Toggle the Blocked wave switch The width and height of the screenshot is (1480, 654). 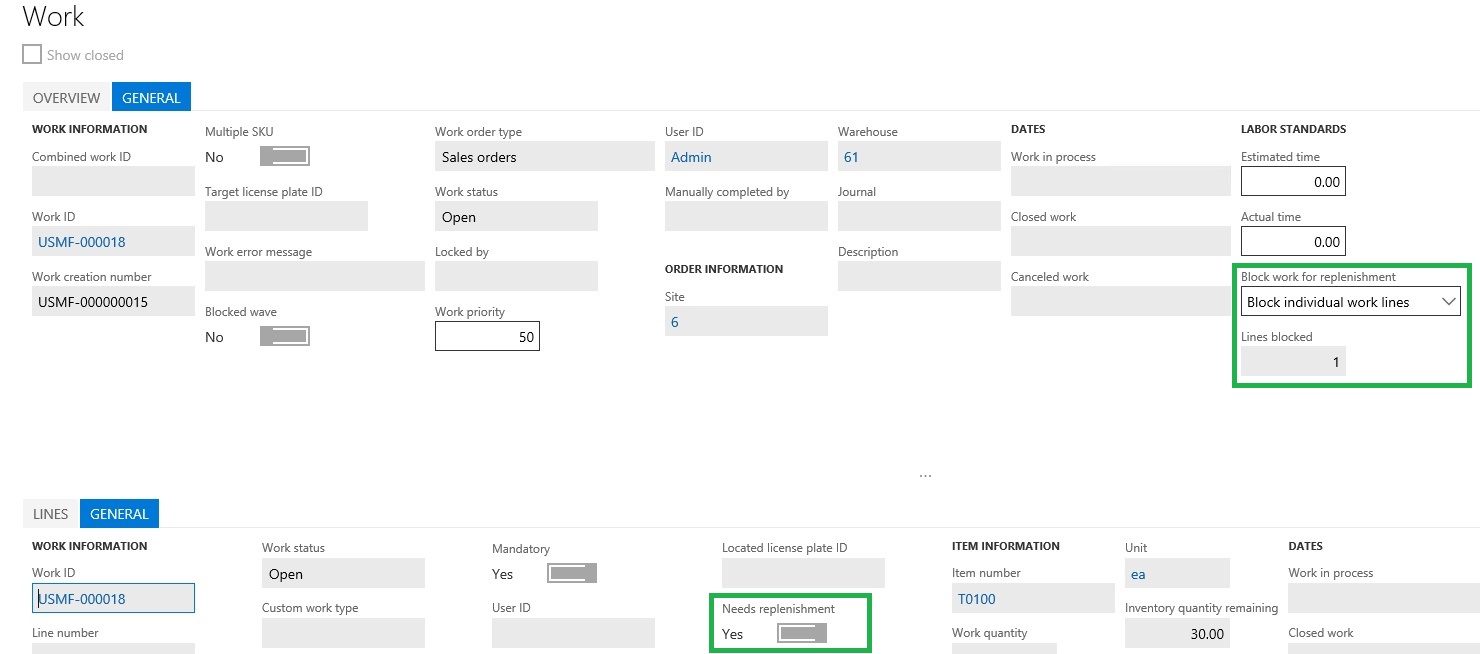pos(284,337)
